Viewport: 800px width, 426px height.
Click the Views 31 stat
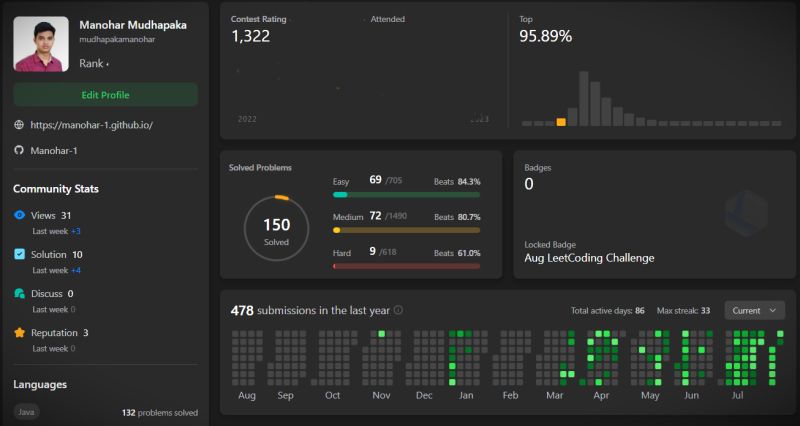(51, 215)
